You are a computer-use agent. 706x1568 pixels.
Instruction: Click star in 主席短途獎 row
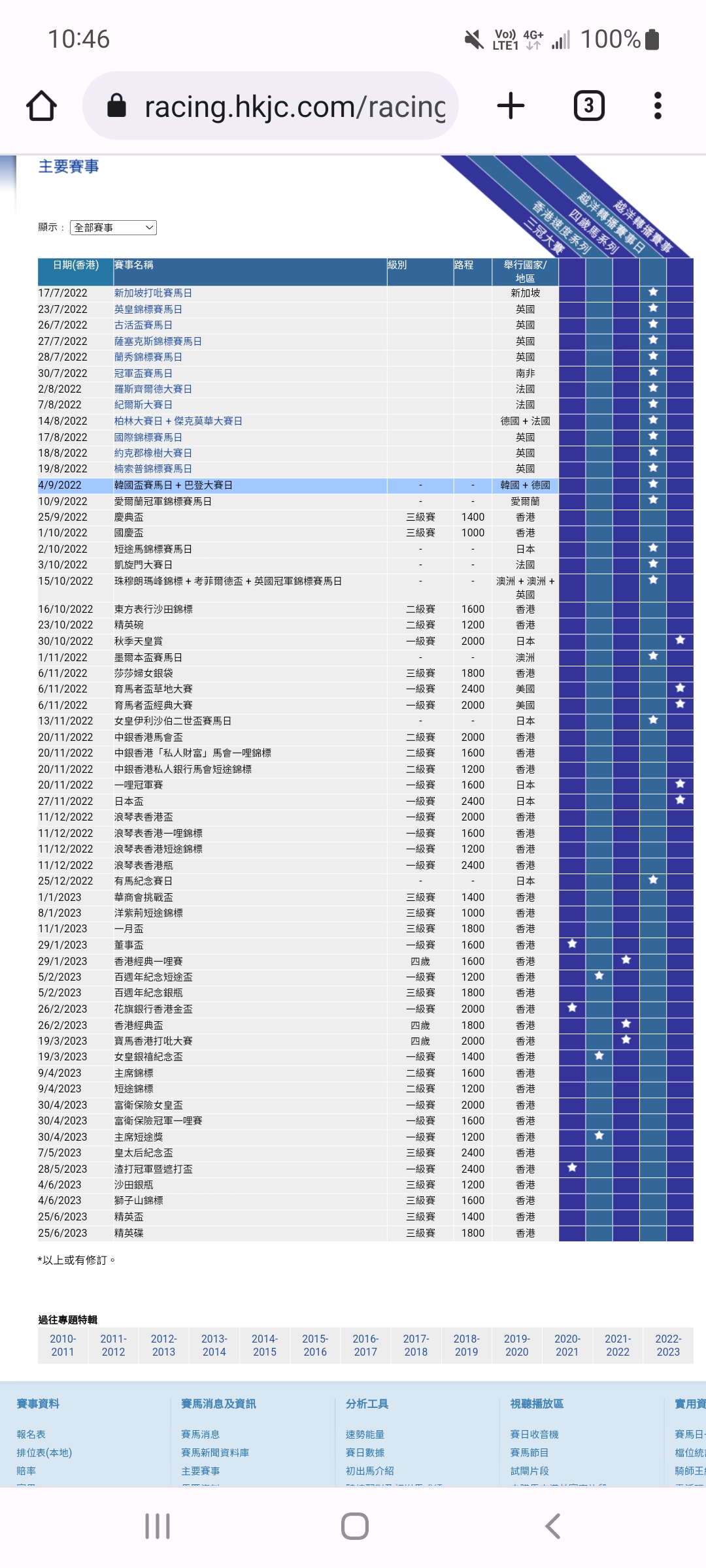pyautogui.click(x=599, y=1136)
